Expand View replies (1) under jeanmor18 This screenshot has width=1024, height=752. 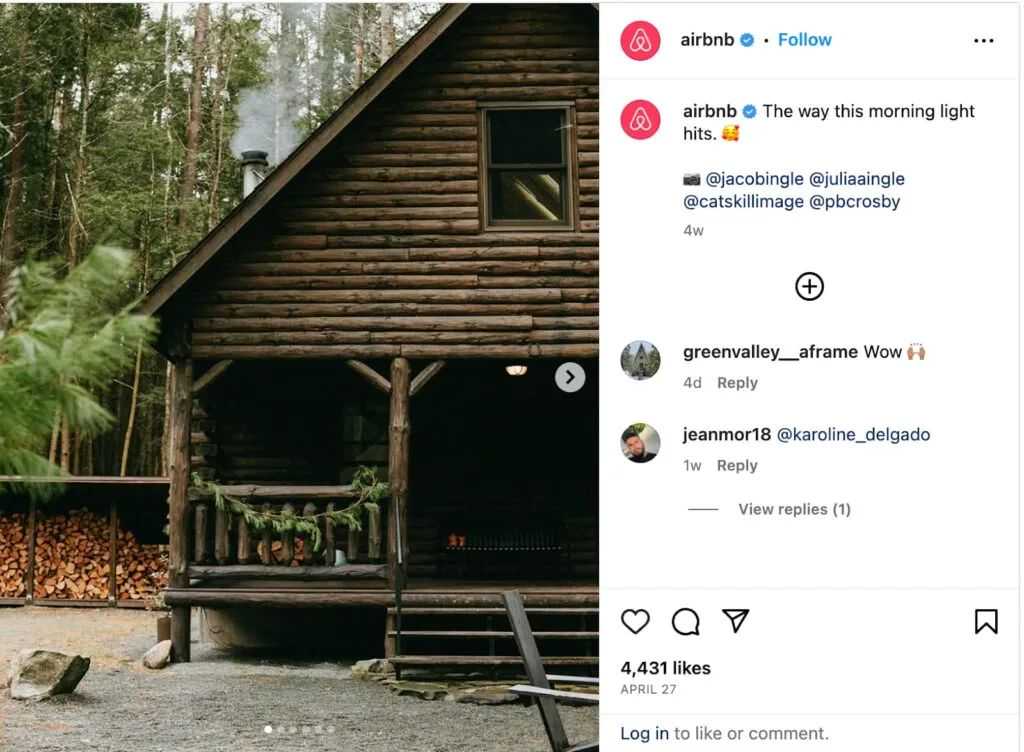tap(794, 509)
